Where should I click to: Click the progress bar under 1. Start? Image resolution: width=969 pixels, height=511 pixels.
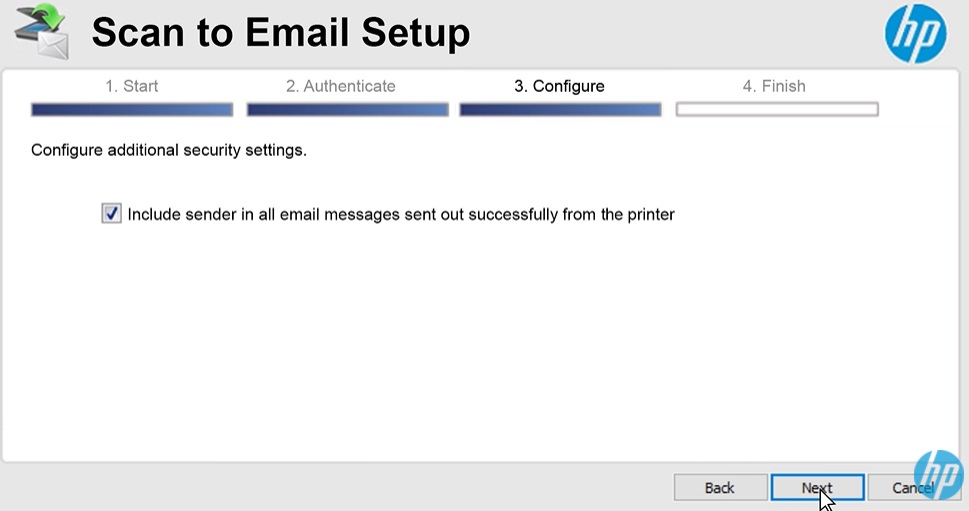click(x=132, y=110)
